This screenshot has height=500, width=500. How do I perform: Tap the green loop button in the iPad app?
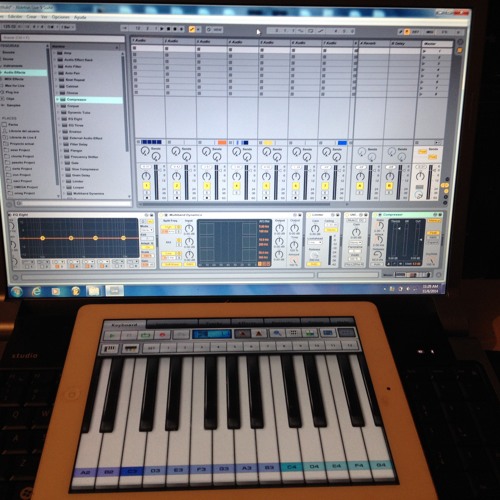tap(146, 335)
